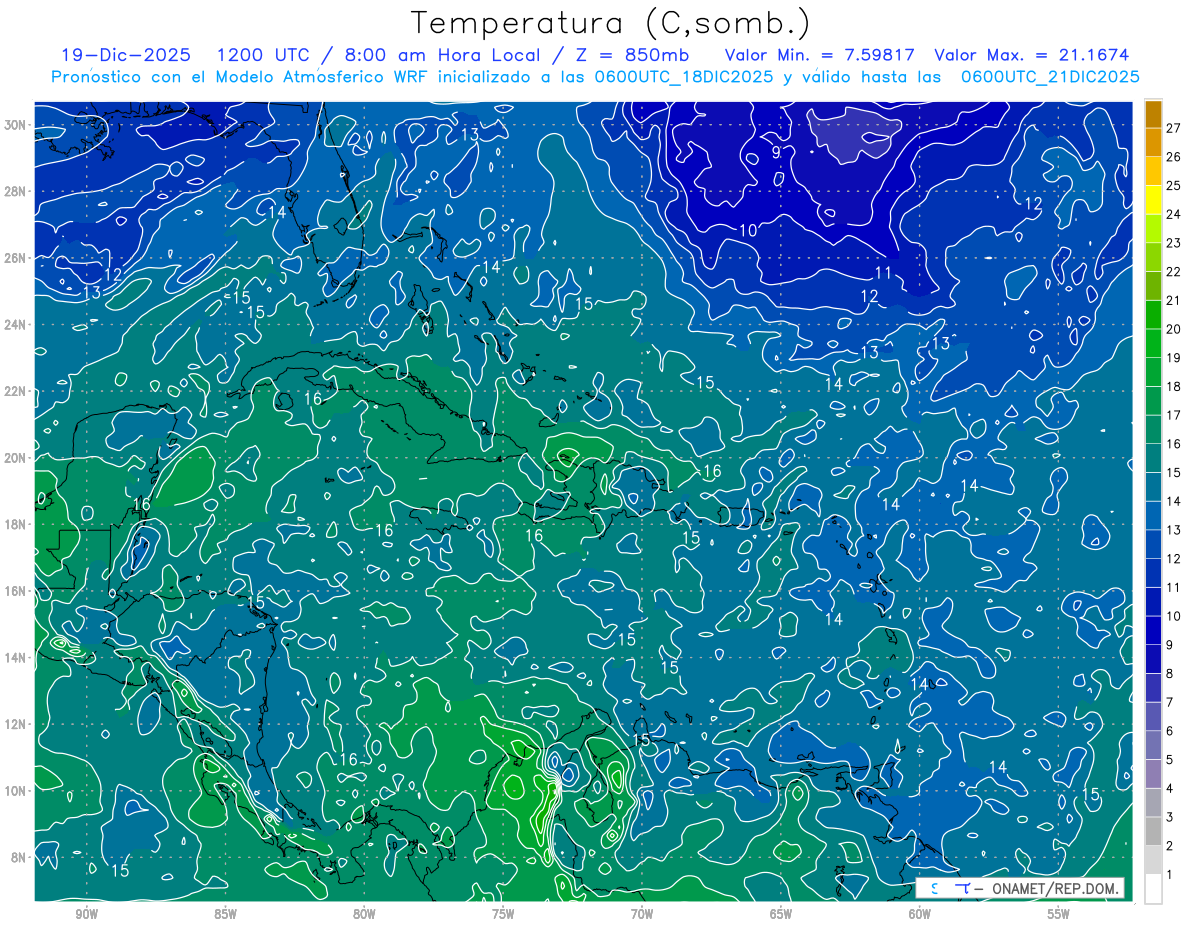
Task: Click the 8N latitude label
Action: 19,857
